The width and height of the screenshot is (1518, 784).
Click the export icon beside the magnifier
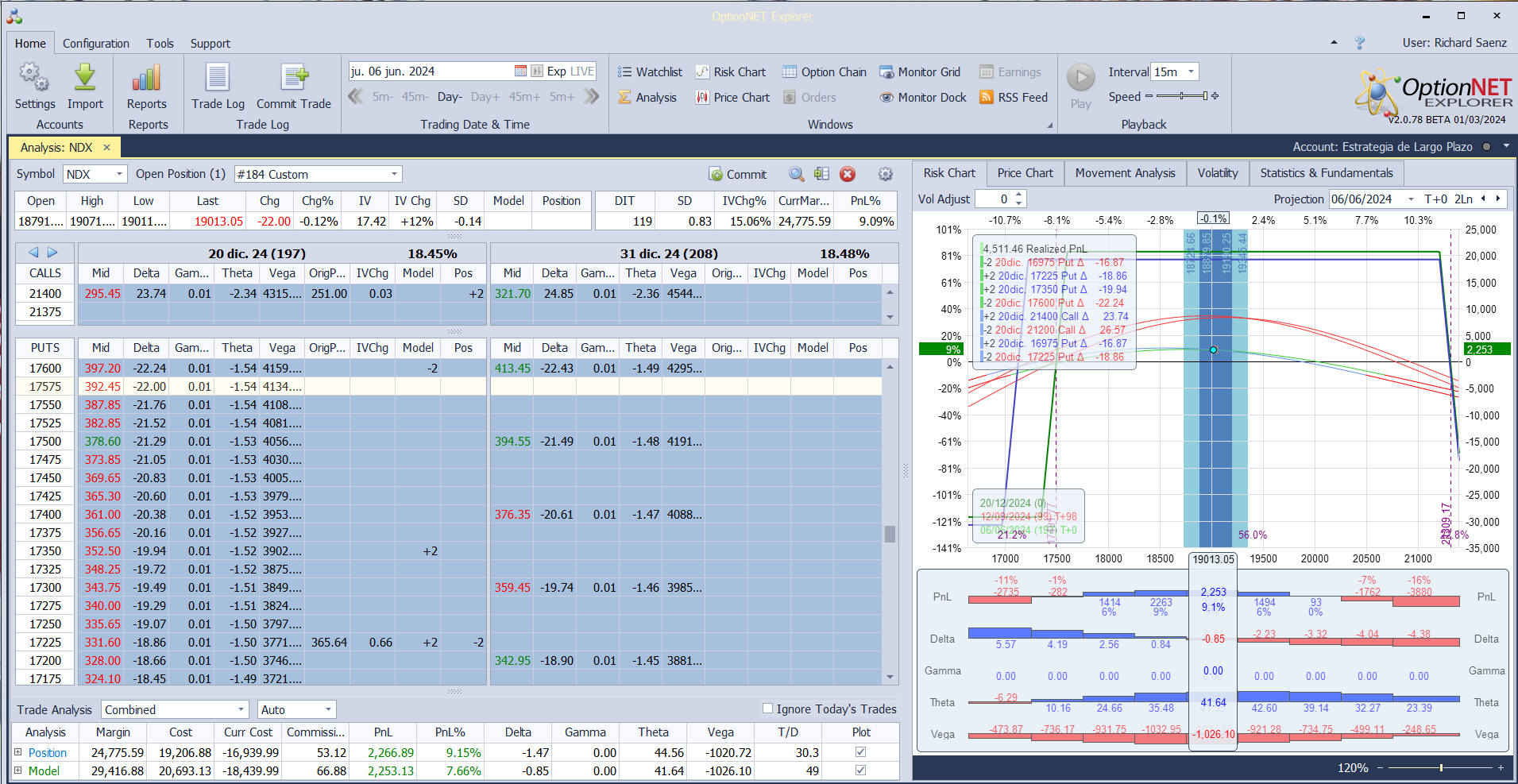(x=821, y=174)
